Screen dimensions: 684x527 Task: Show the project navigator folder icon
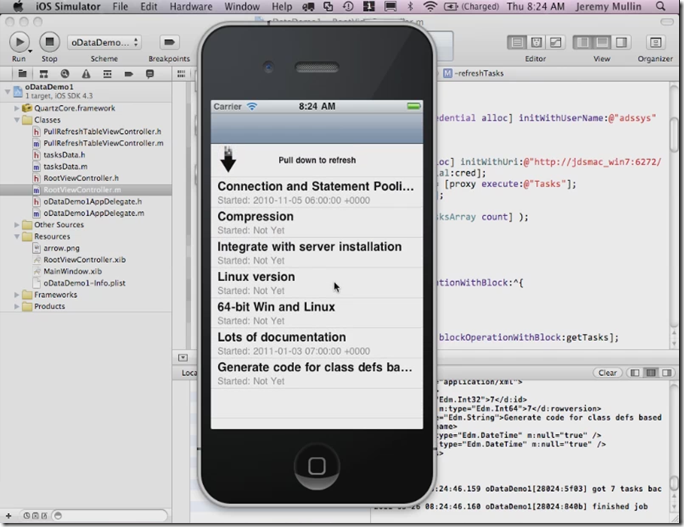[x=22, y=74]
